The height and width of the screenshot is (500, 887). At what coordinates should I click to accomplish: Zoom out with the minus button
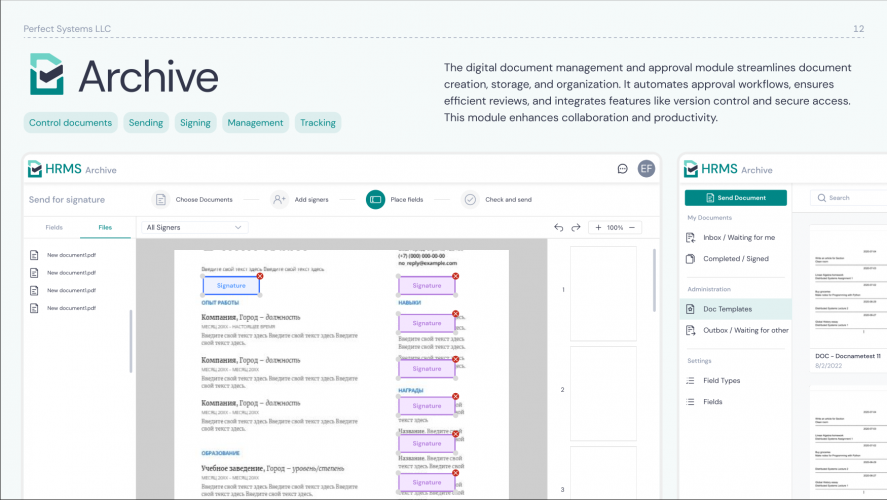tap(632, 227)
